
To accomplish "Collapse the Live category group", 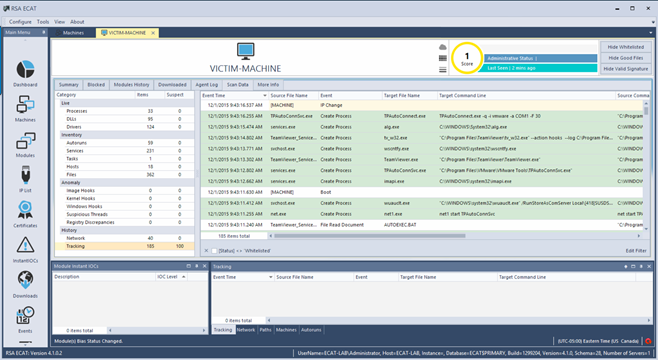I will click(x=65, y=103).
